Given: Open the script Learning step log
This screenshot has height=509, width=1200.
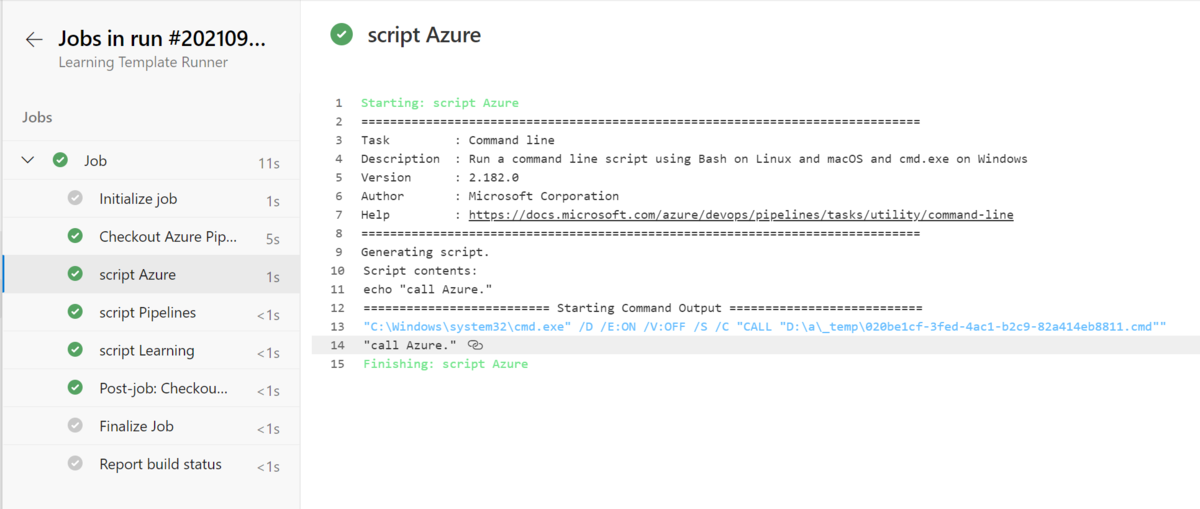Looking at the screenshot, I should coord(150,351).
